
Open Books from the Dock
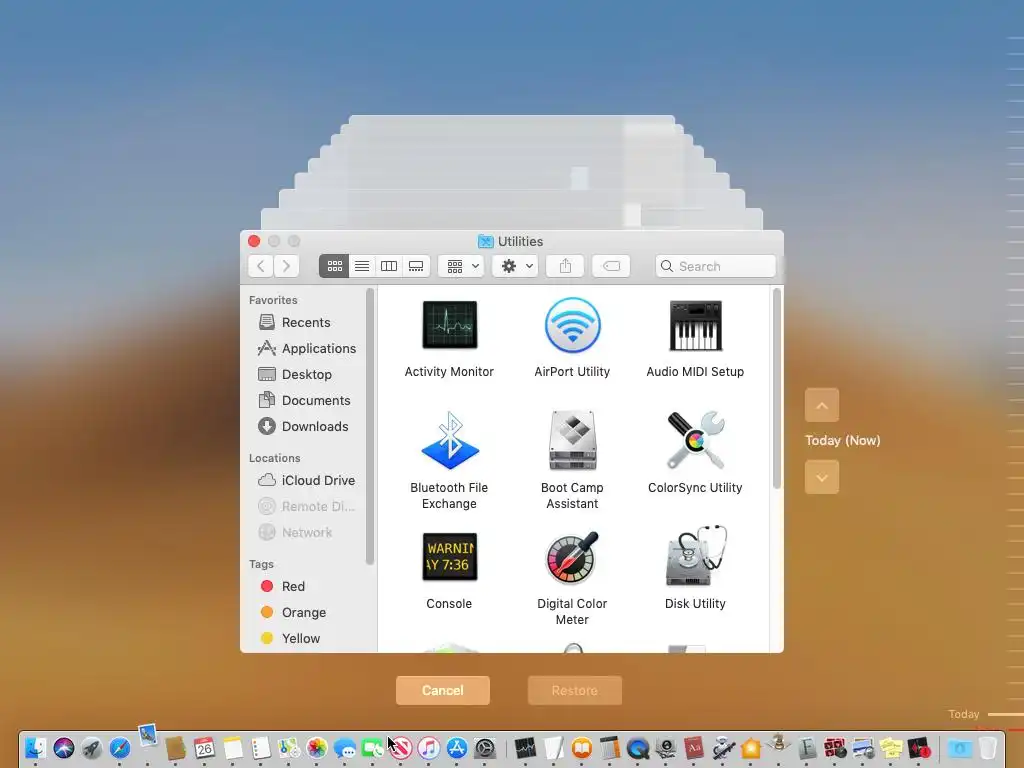pyautogui.click(x=582, y=748)
